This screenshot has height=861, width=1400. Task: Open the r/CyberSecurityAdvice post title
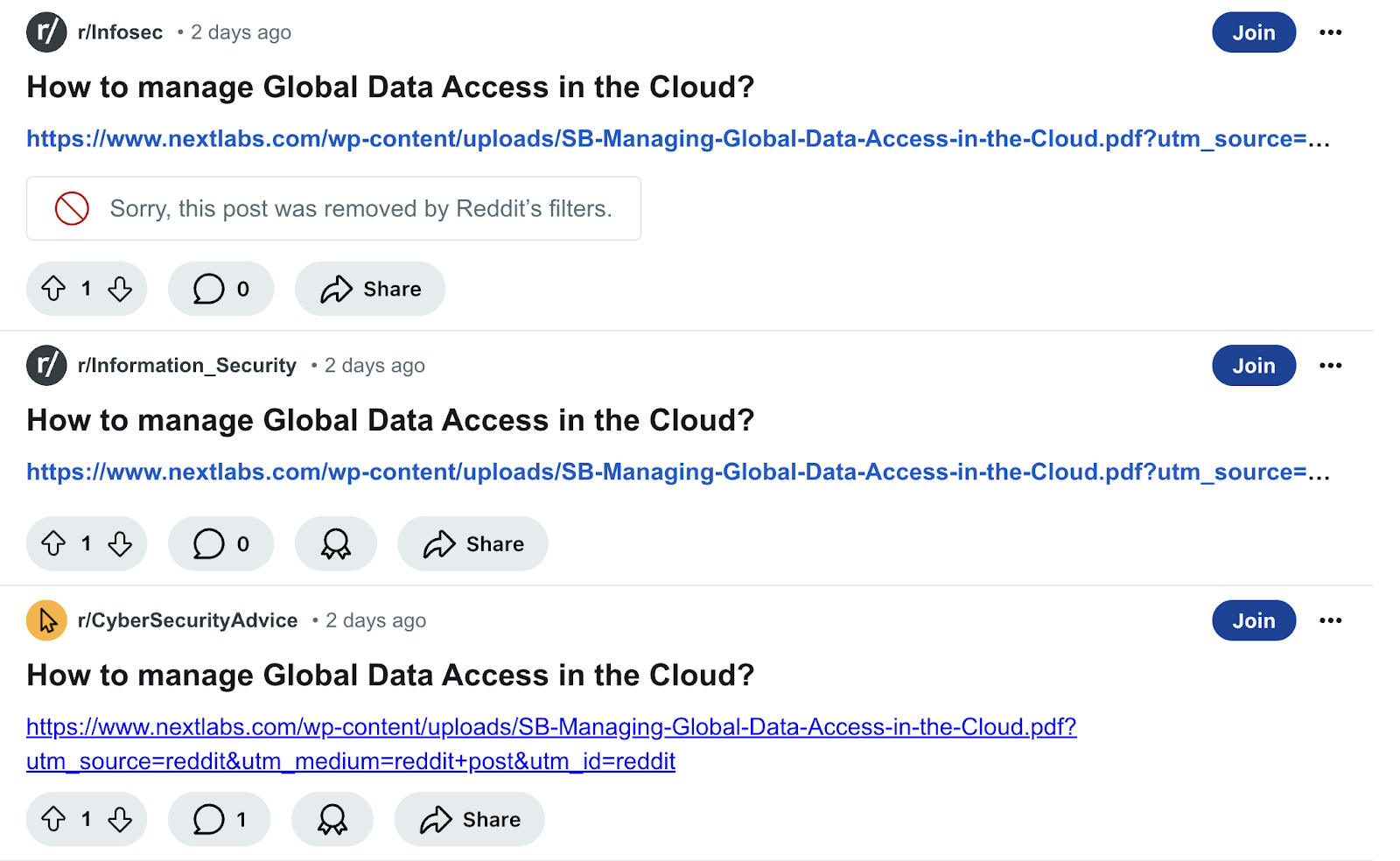click(390, 675)
